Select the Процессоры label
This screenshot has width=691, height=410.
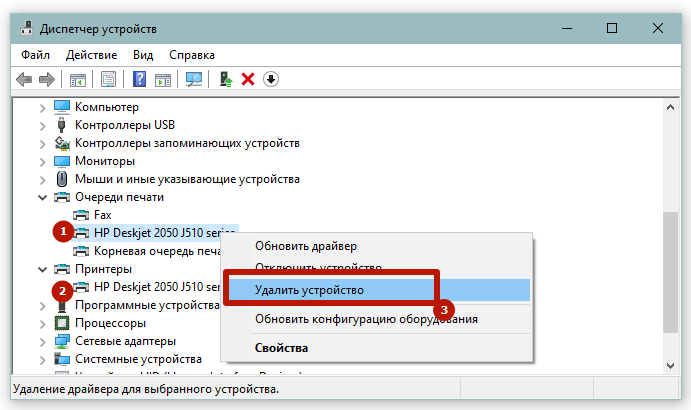(x=110, y=323)
